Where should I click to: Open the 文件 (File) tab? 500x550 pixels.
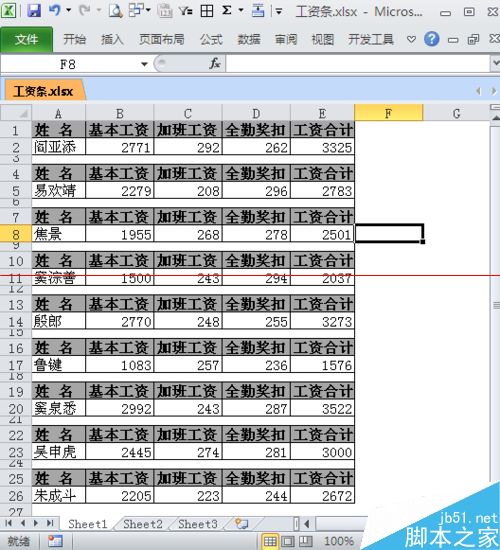pos(26,39)
